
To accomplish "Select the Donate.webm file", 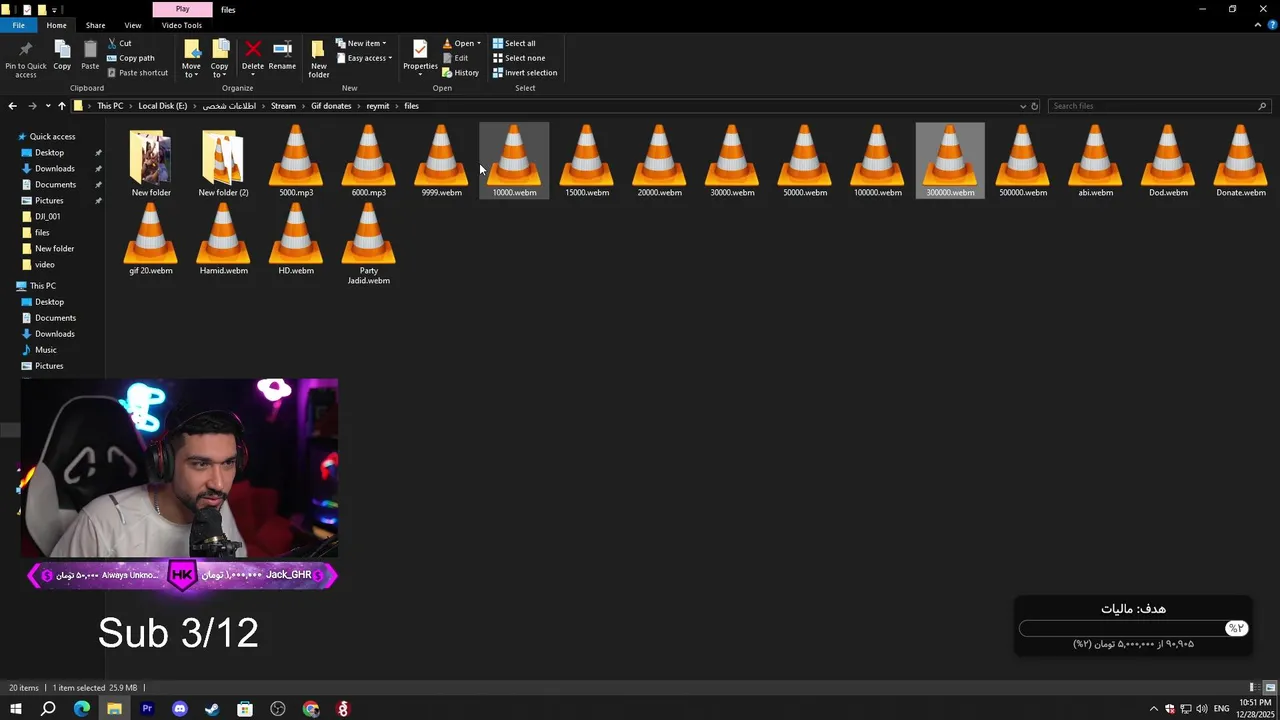I will tap(1240, 160).
